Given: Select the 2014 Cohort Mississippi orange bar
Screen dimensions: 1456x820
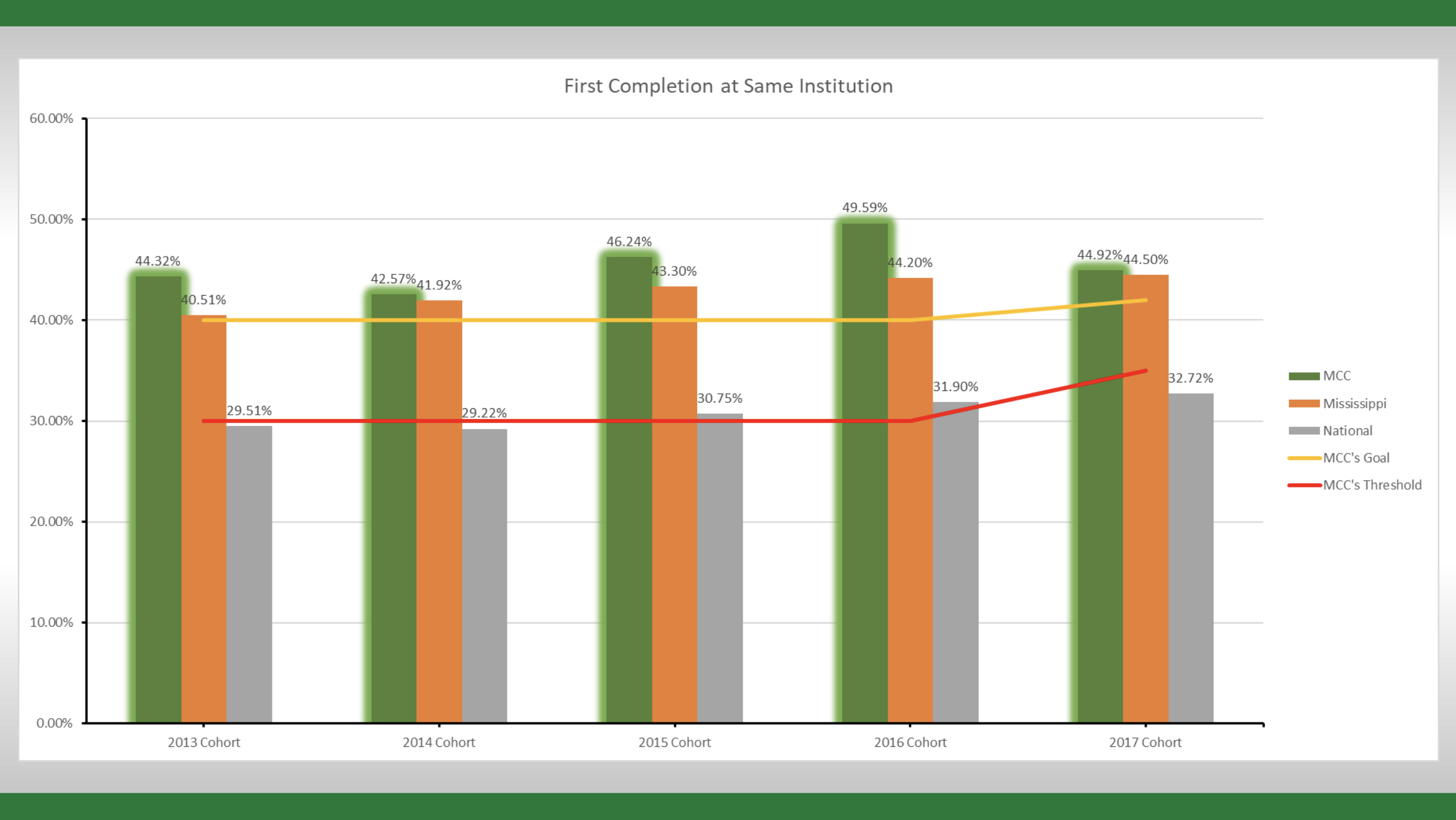Looking at the screenshot, I should tap(439, 512).
